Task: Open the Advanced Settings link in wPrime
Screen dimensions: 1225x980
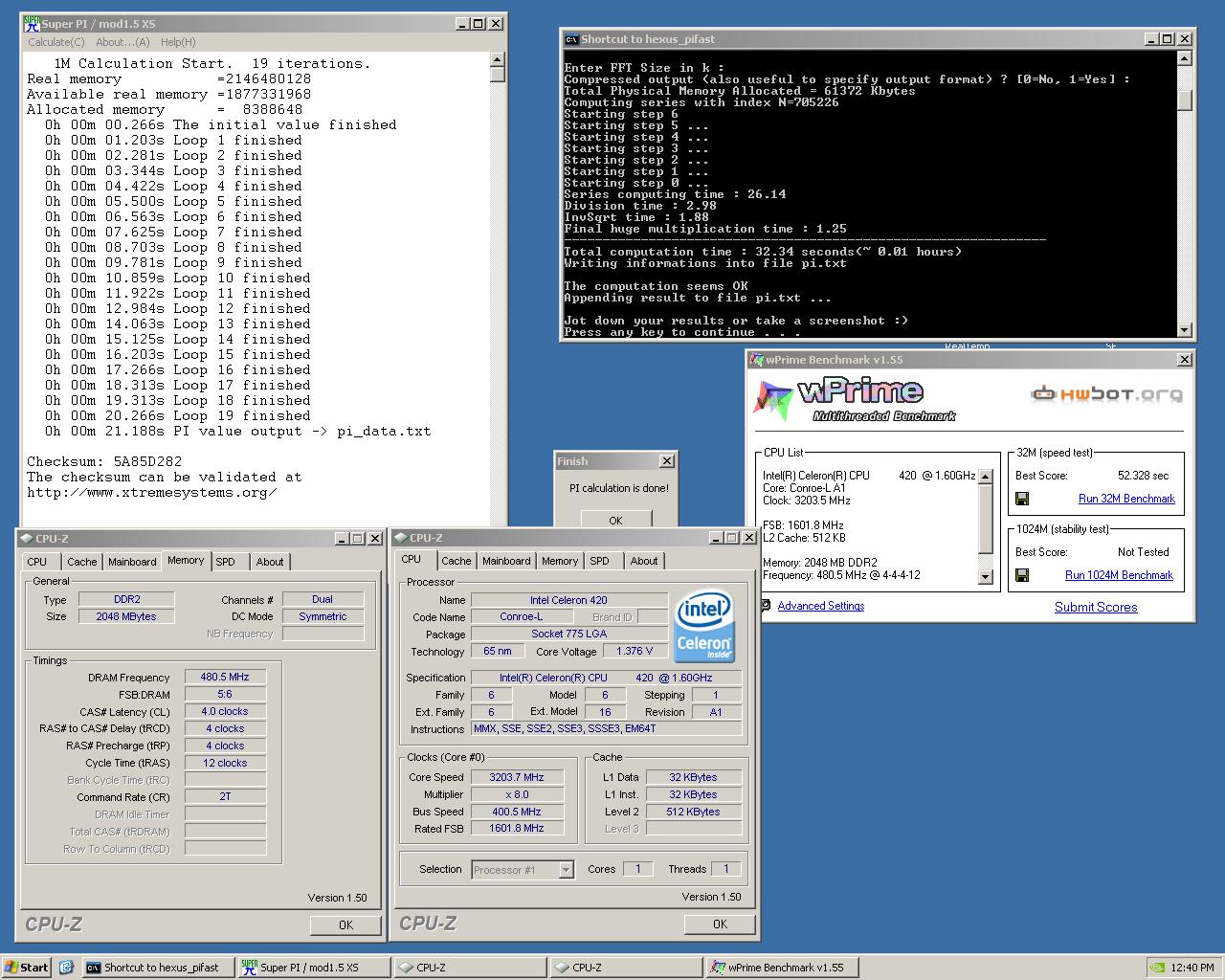Action: pyautogui.click(x=821, y=606)
